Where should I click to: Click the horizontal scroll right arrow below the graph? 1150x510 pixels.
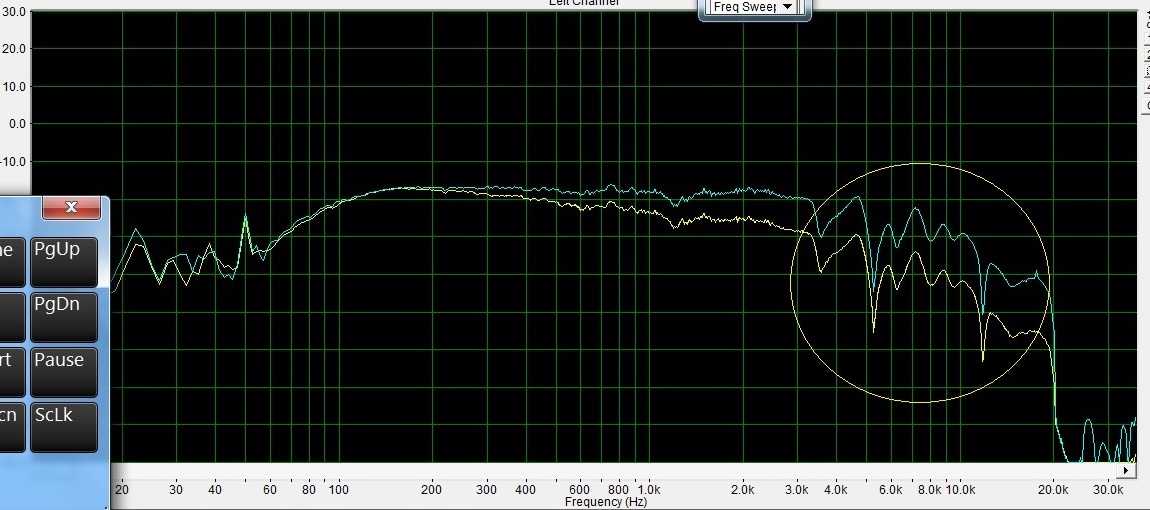pos(1126,470)
